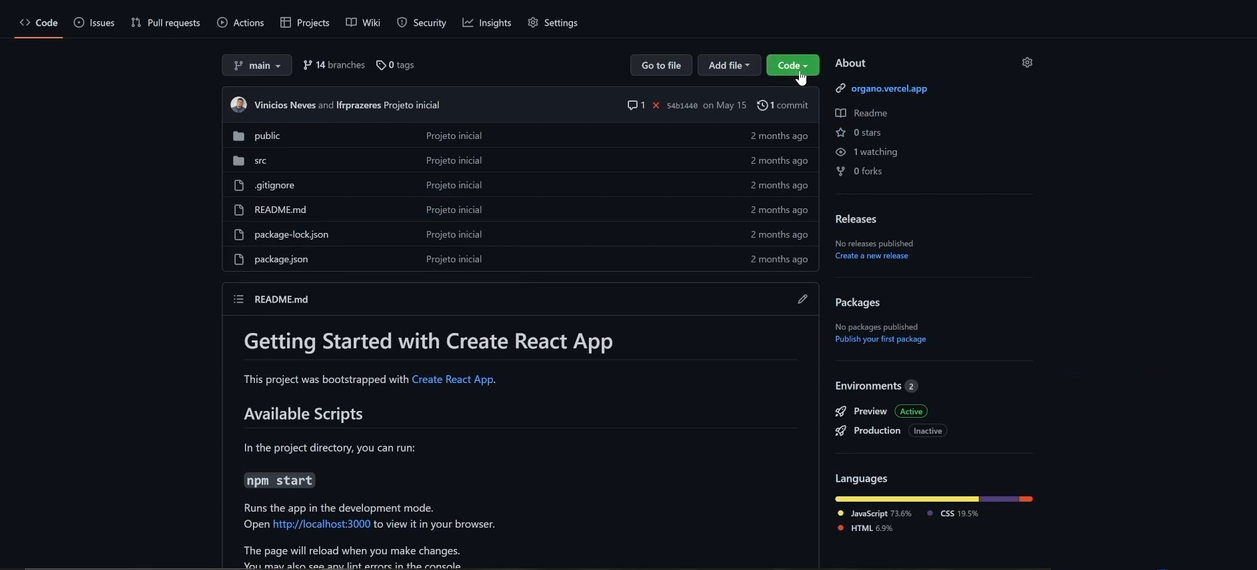Click the Go to file button
The height and width of the screenshot is (570, 1257).
tap(661, 65)
